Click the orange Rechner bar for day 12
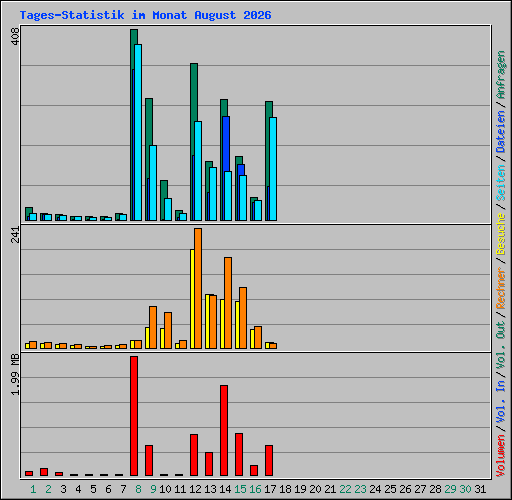 click(x=198, y=289)
